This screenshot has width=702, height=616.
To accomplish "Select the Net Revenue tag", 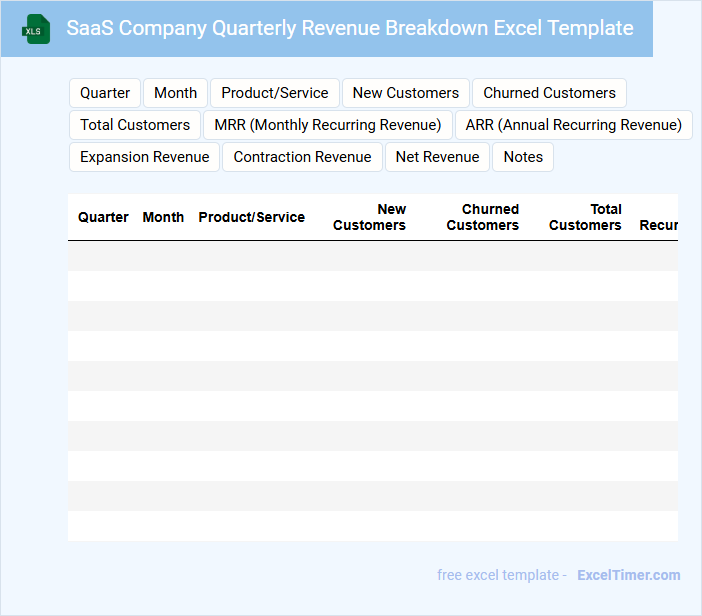I will click(x=437, y=157).
